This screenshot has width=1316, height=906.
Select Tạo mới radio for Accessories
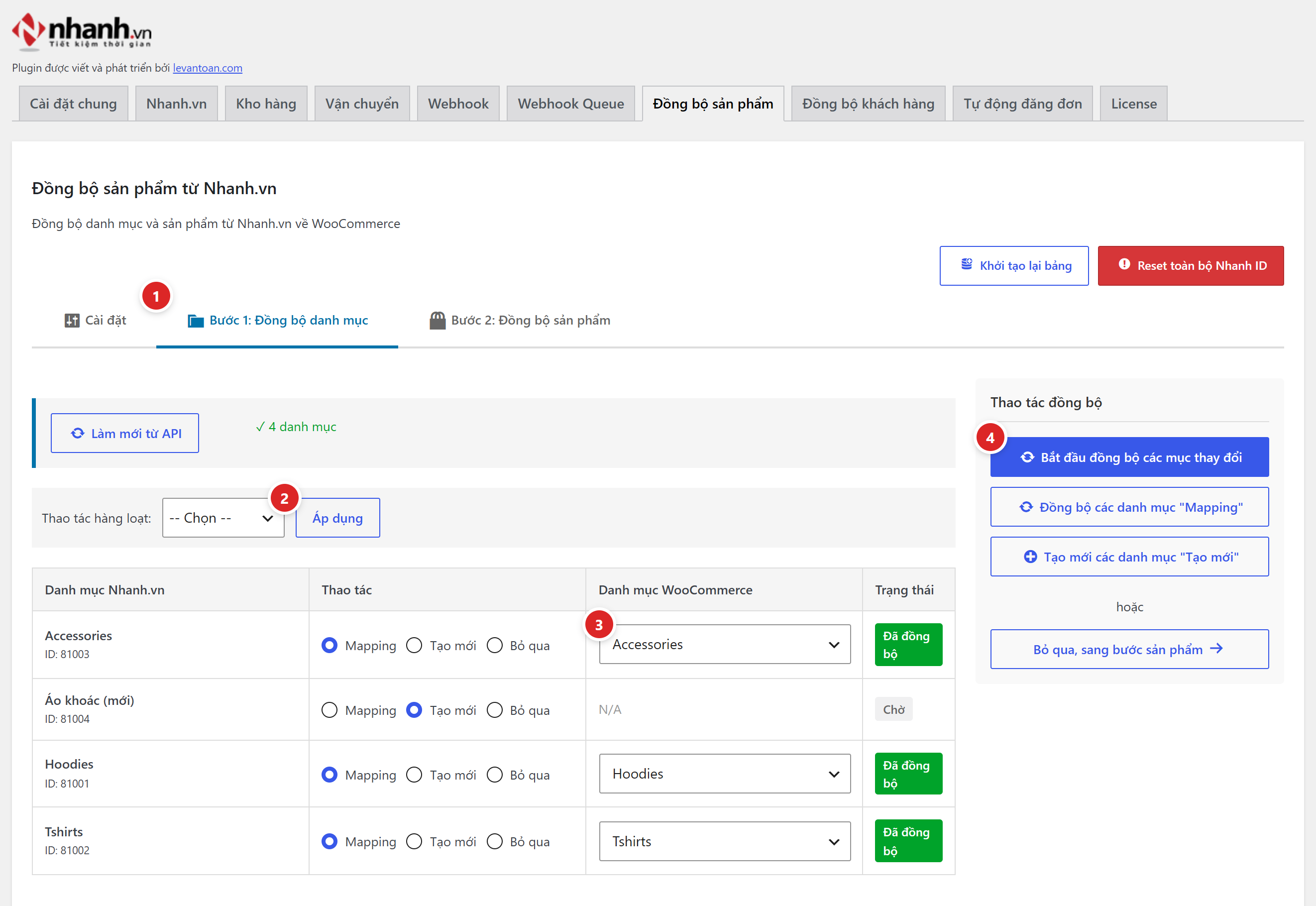pos(414,646)
